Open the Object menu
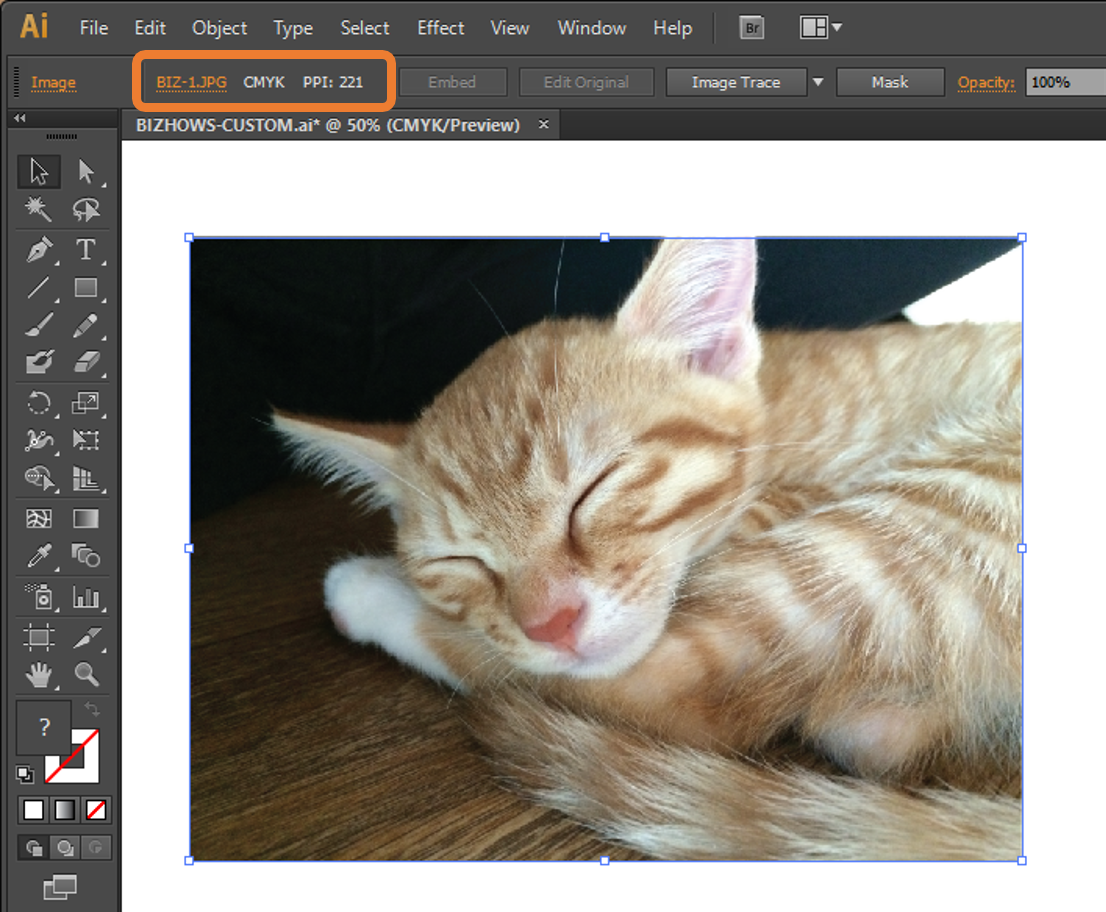 point(219,28)
